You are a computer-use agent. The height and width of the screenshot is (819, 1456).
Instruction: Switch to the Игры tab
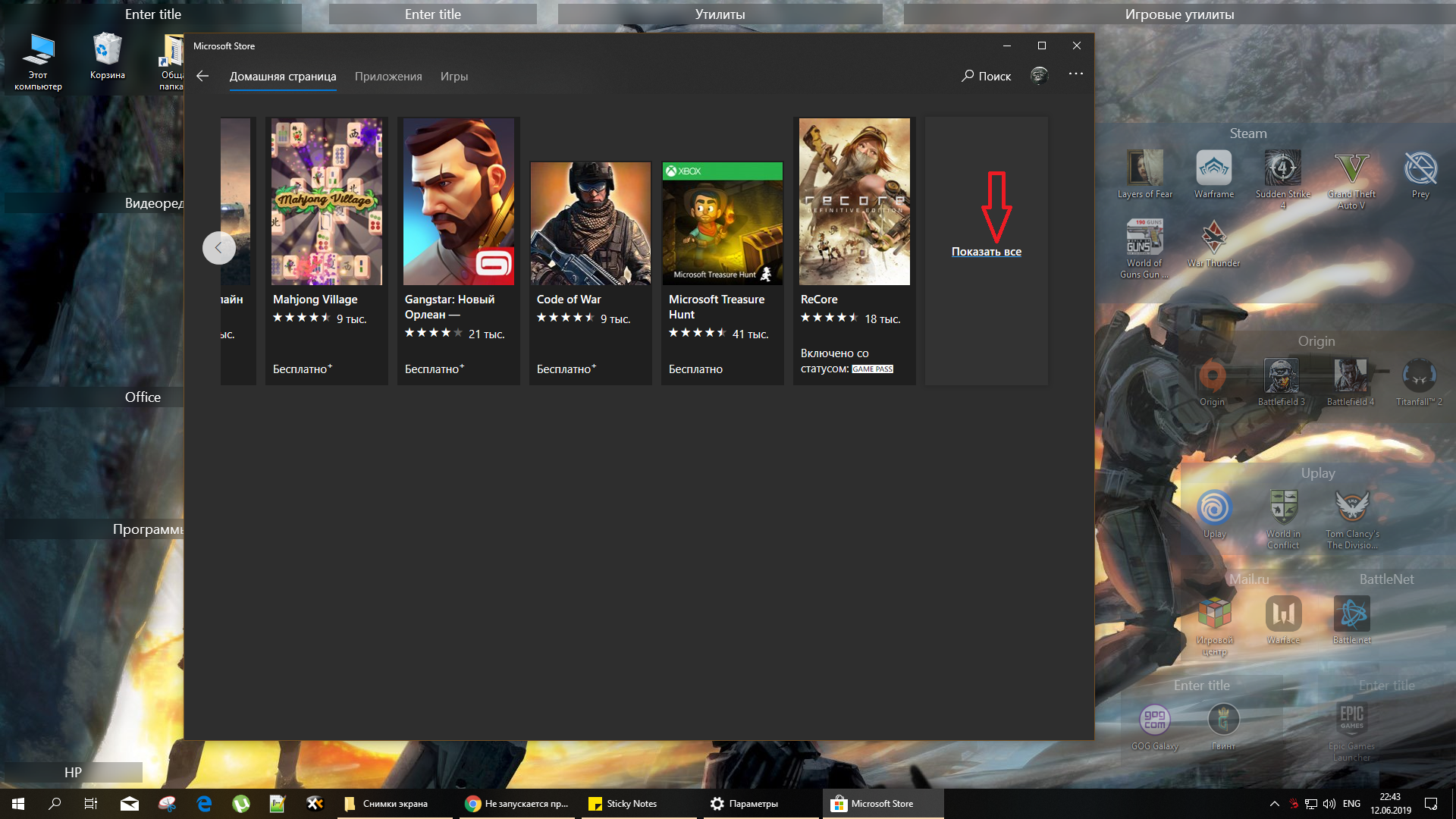(454, 77)
